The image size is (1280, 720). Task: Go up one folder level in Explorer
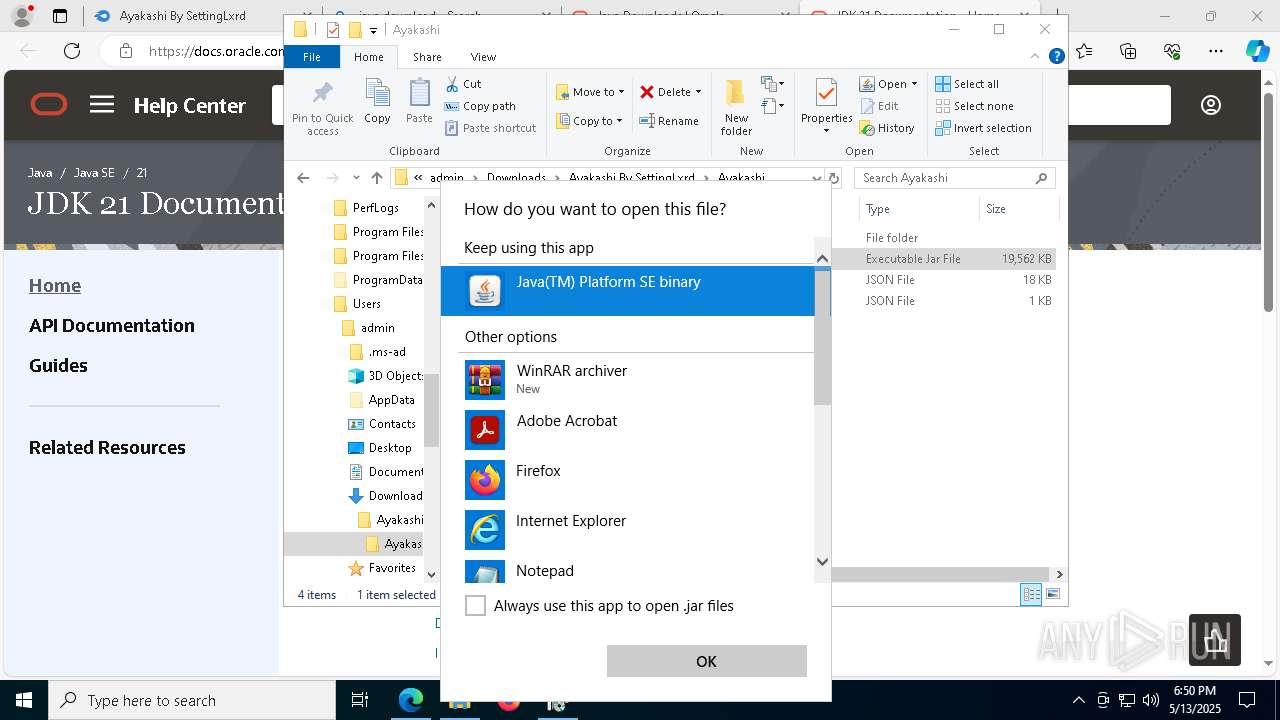(376, 178)
